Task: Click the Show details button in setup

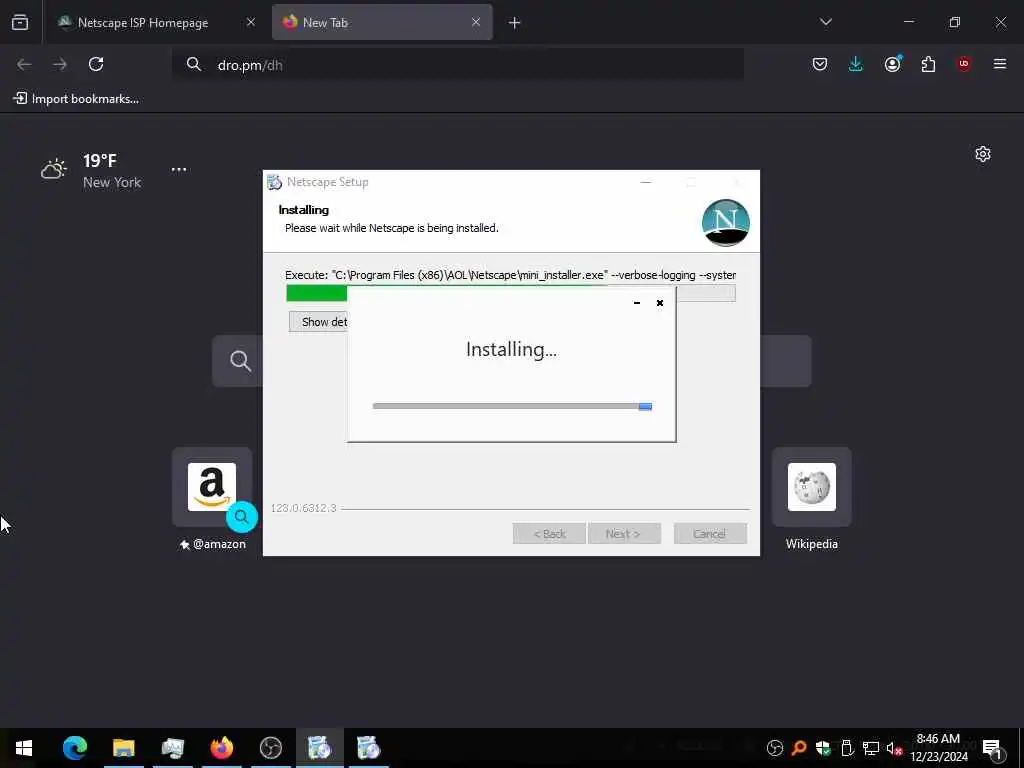Action: 318,321
